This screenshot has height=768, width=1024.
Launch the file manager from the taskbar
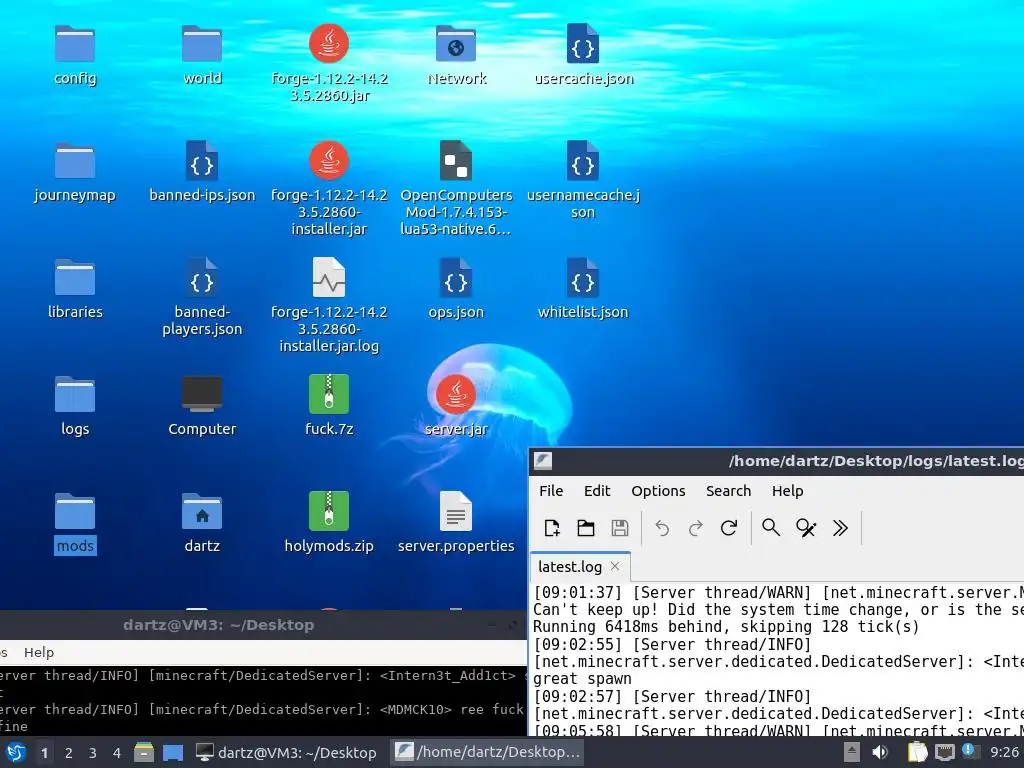tap(144, 752)
